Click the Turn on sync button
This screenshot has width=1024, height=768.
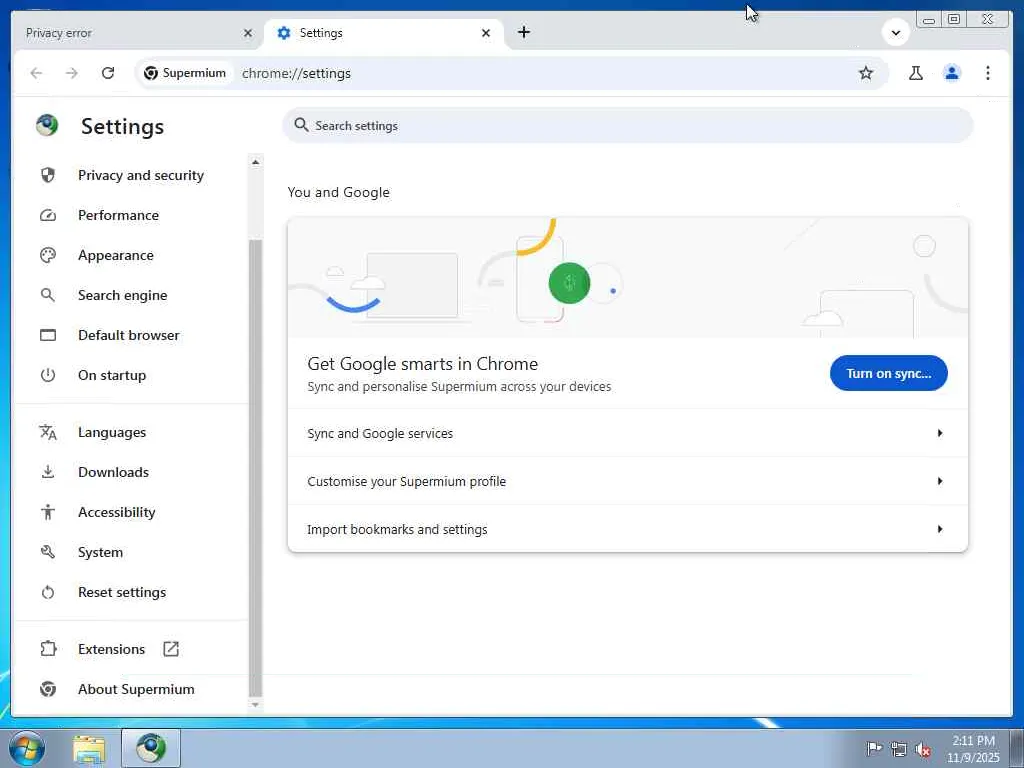click(x=888, y=373)
